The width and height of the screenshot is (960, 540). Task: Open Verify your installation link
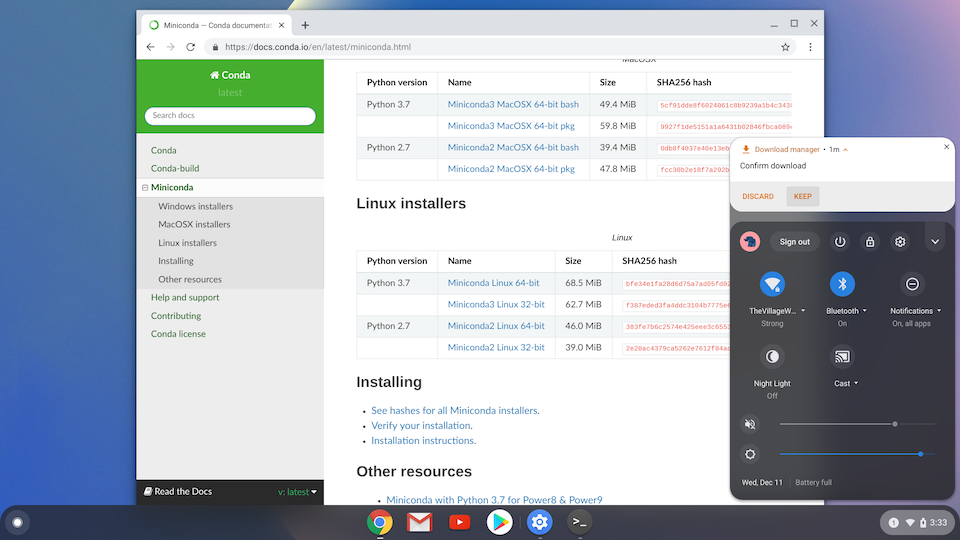click(x=421, y=426)
